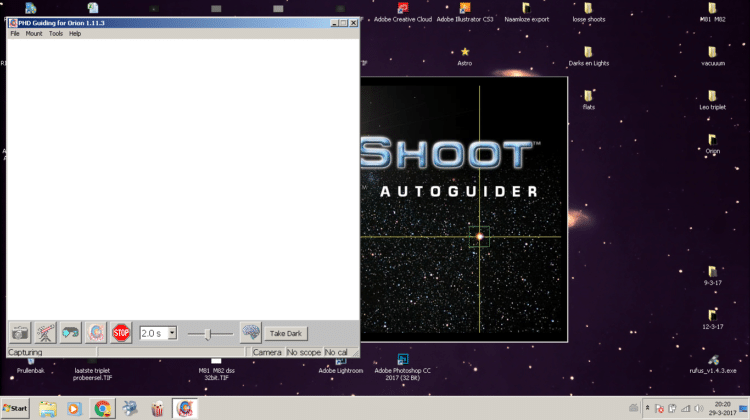
Task: Open the Orion desktop folder
Action: (713, 144)
